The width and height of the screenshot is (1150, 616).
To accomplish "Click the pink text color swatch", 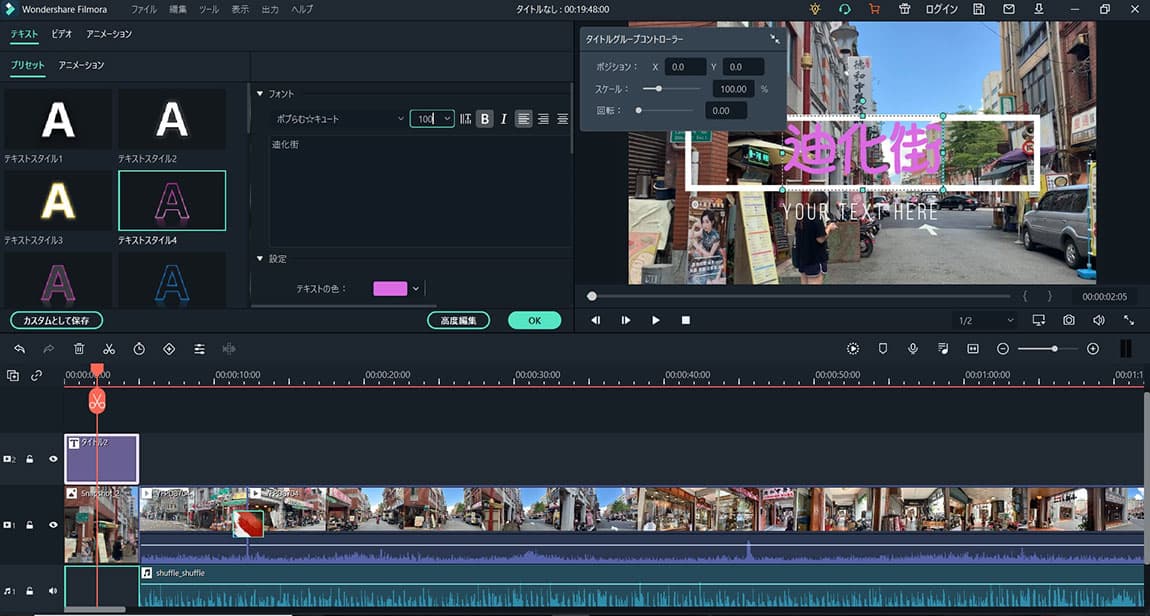I will point(390,289).
